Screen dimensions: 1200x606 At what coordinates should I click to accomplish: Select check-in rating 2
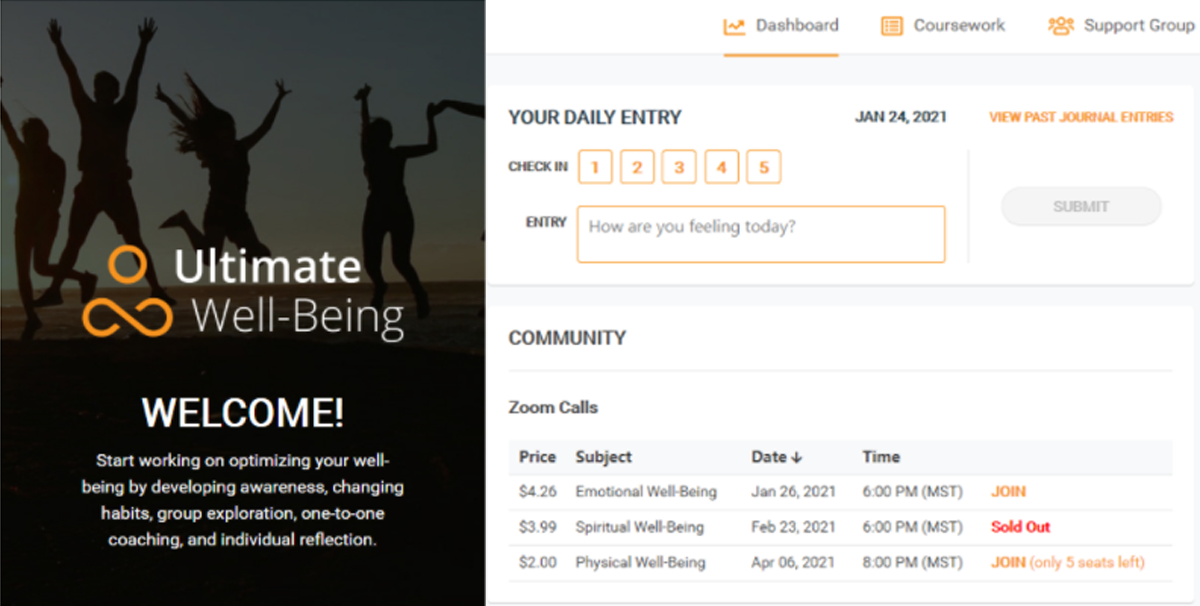pyautogui.click(x=637, y=167)
